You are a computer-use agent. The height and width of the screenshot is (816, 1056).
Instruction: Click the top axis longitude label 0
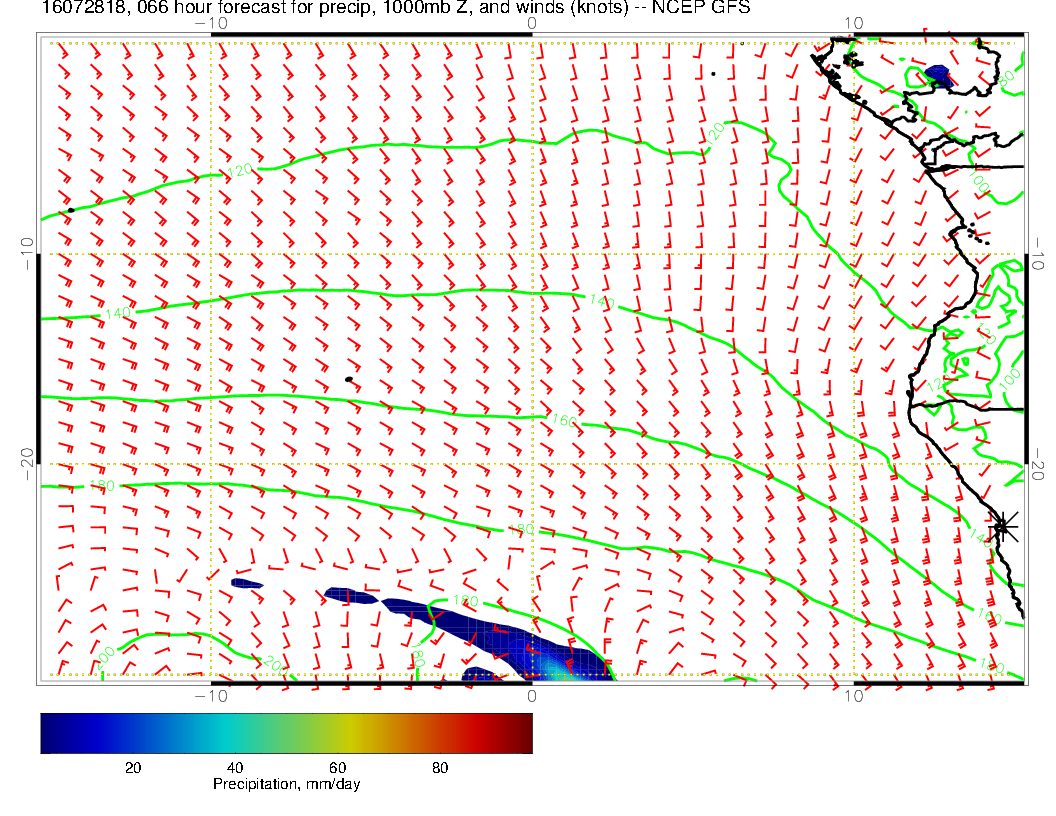pos(531,22)
